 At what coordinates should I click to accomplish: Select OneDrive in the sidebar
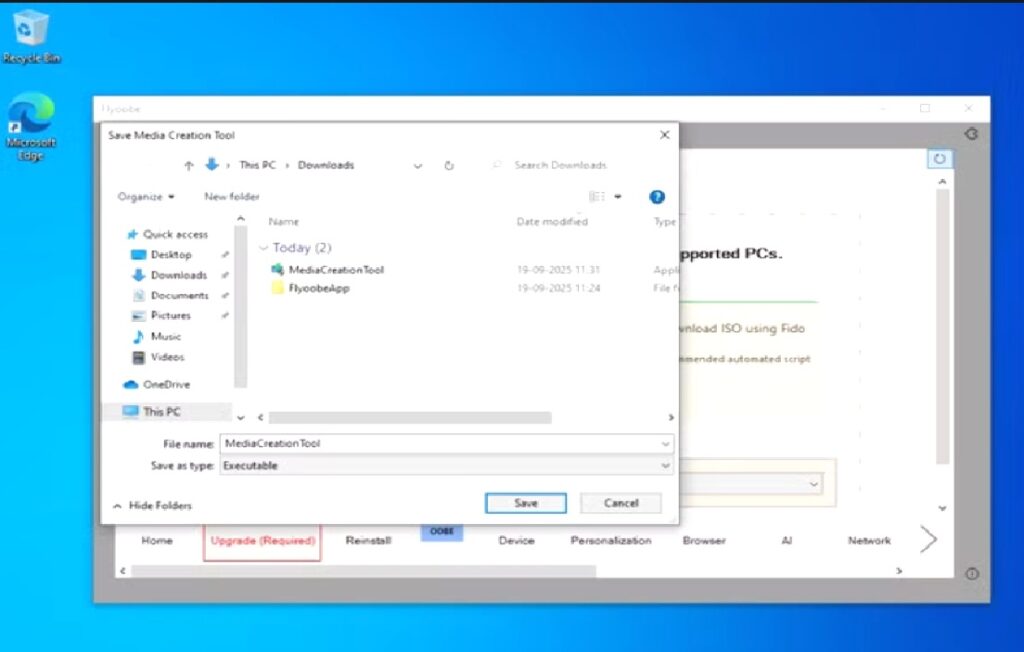[x=165, y=384]
